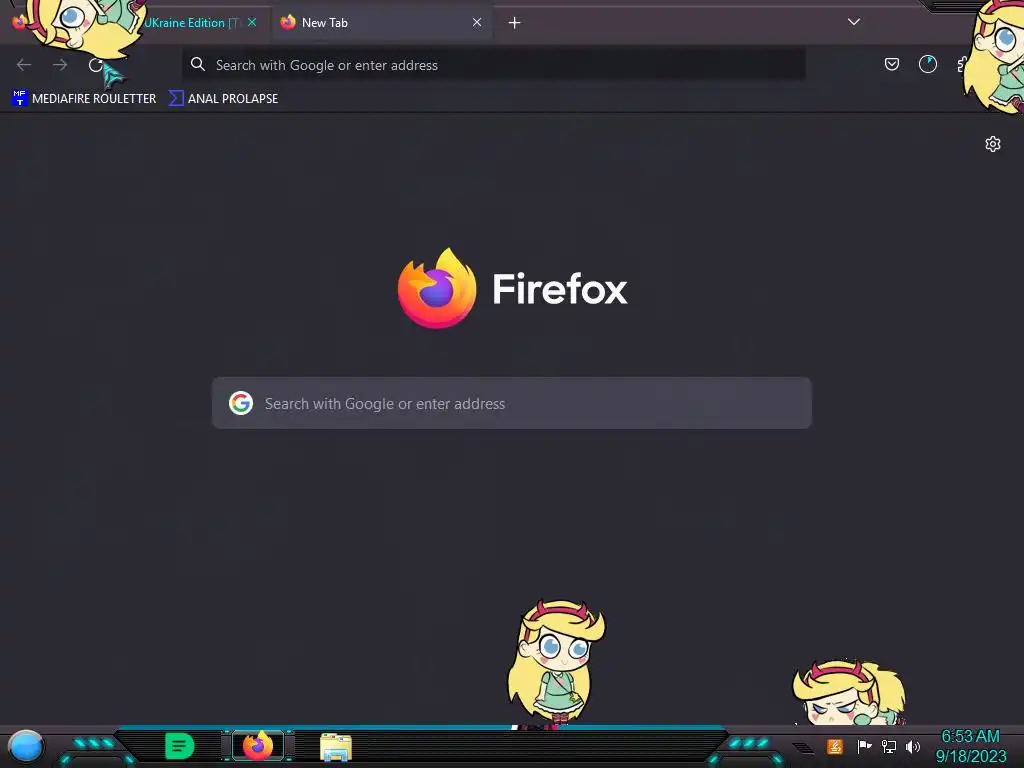Open the clock showing 6:53 AM
Image resolution: width=1024 pixels, height=768 pixels.
[x=970, y=746]
